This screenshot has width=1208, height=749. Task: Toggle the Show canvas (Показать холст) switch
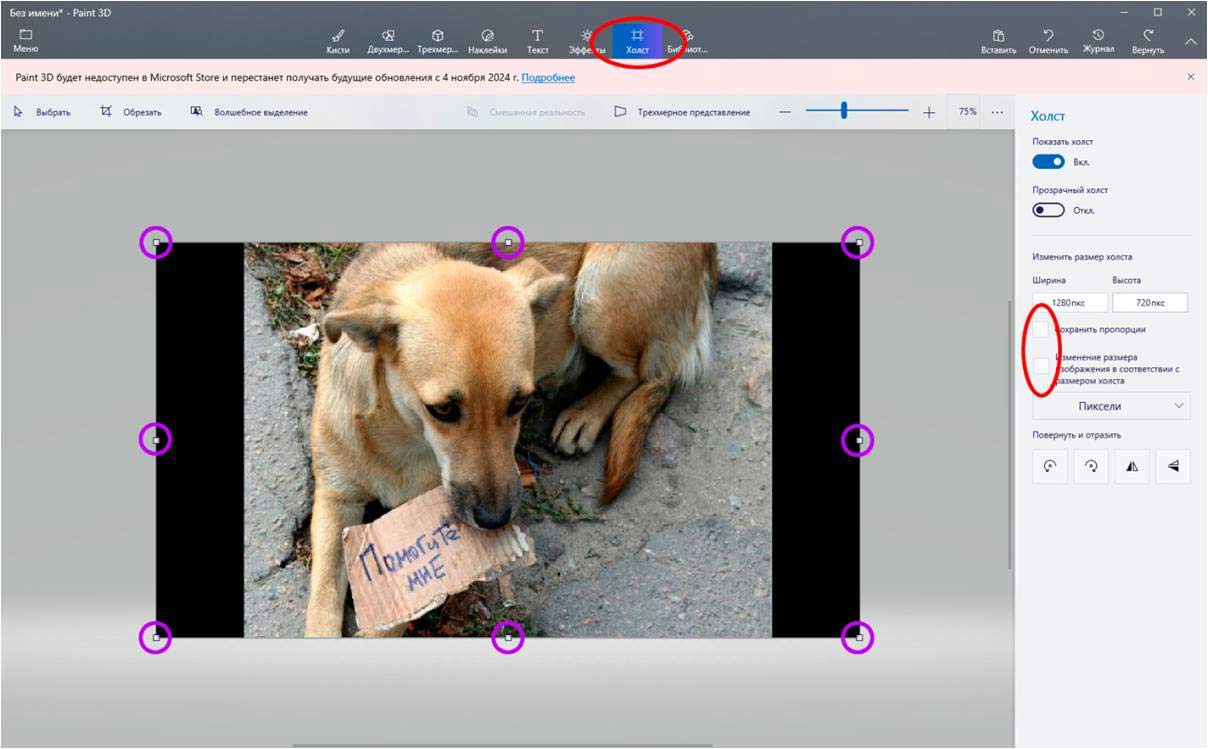click(1048, 162)
